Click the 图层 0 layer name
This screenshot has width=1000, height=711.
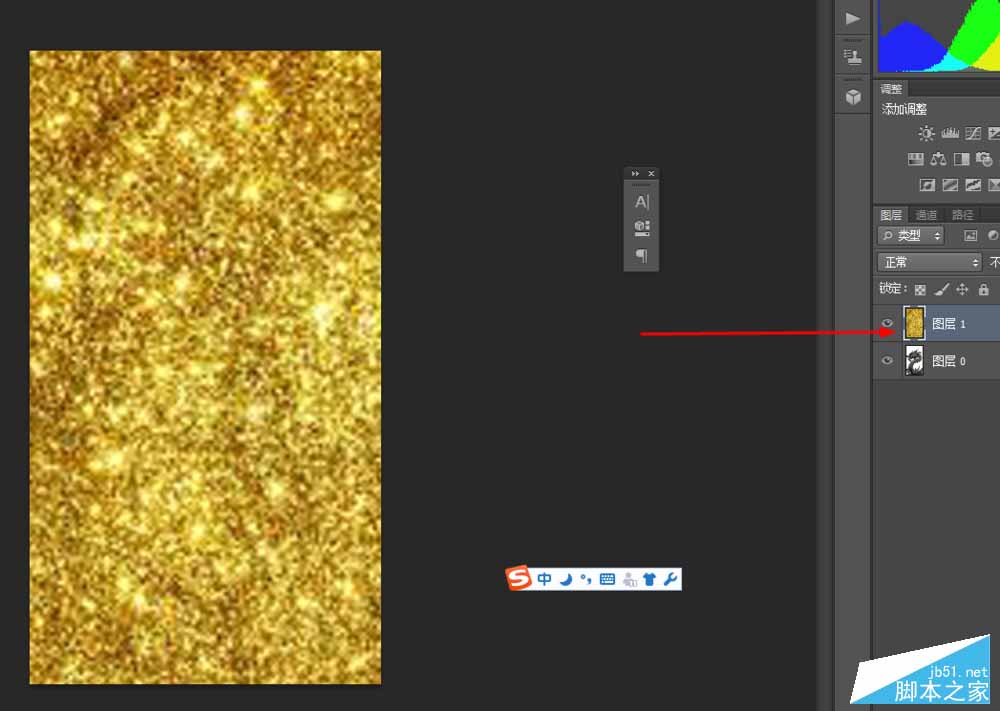(x=948, y=362)
